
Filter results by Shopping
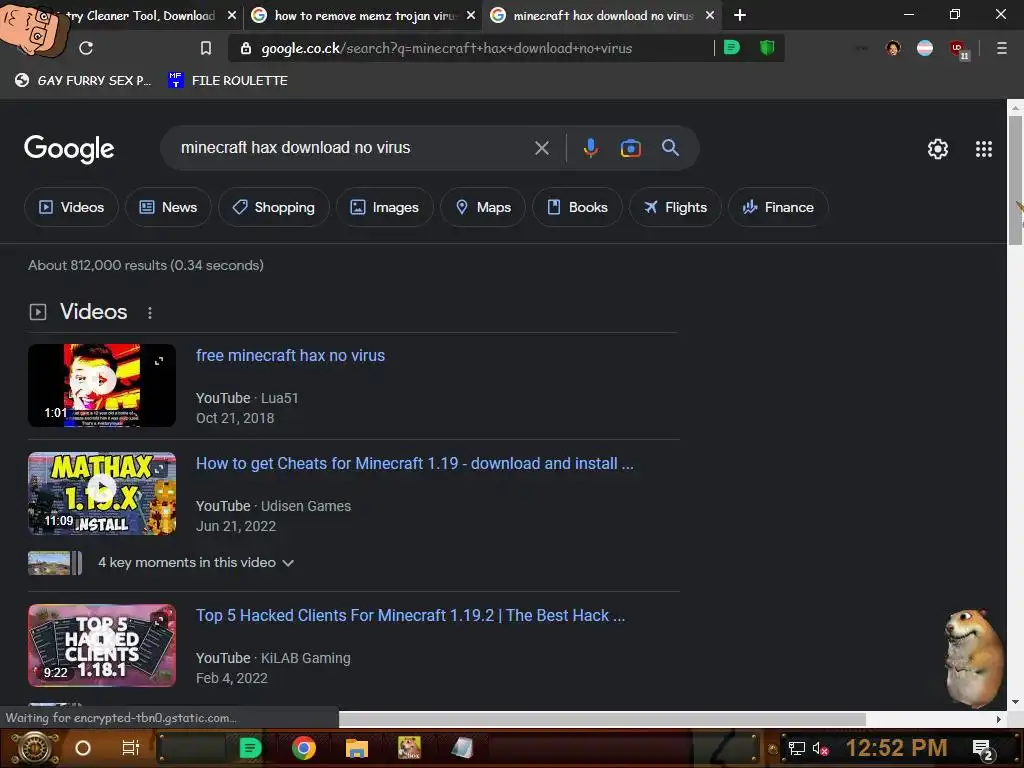[274, 207]
